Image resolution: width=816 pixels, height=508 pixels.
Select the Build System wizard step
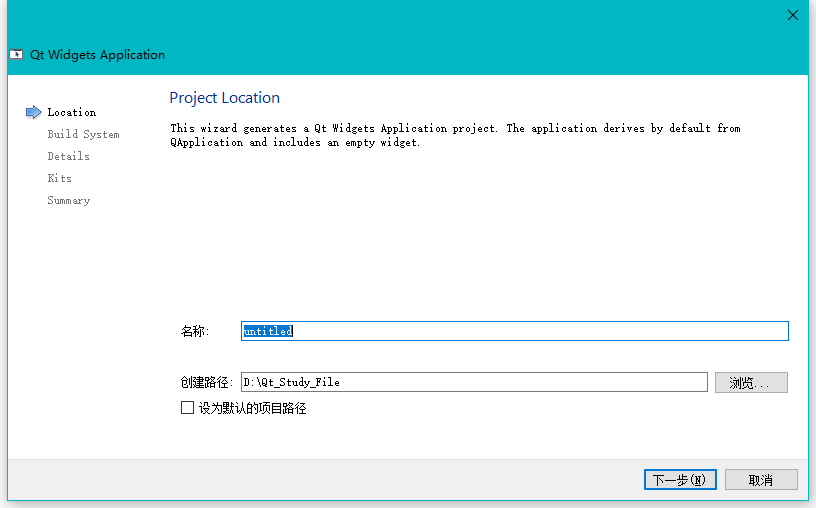83,134
